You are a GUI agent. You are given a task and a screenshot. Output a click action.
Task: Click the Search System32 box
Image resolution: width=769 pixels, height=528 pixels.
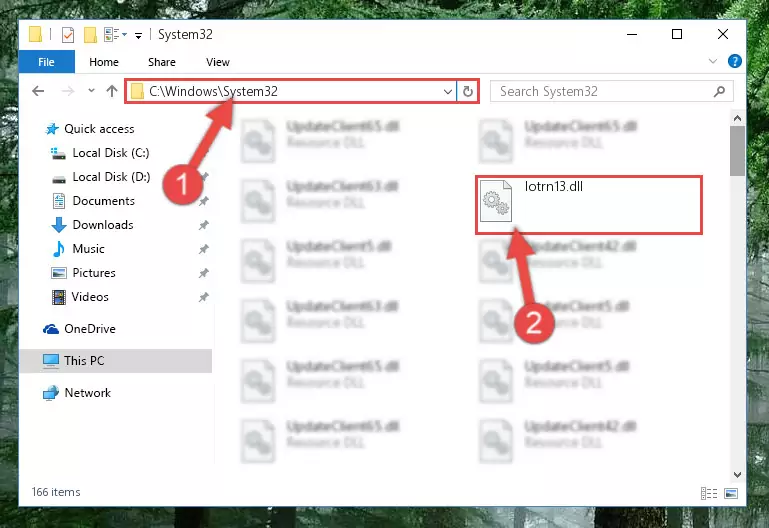pos(612,91)
